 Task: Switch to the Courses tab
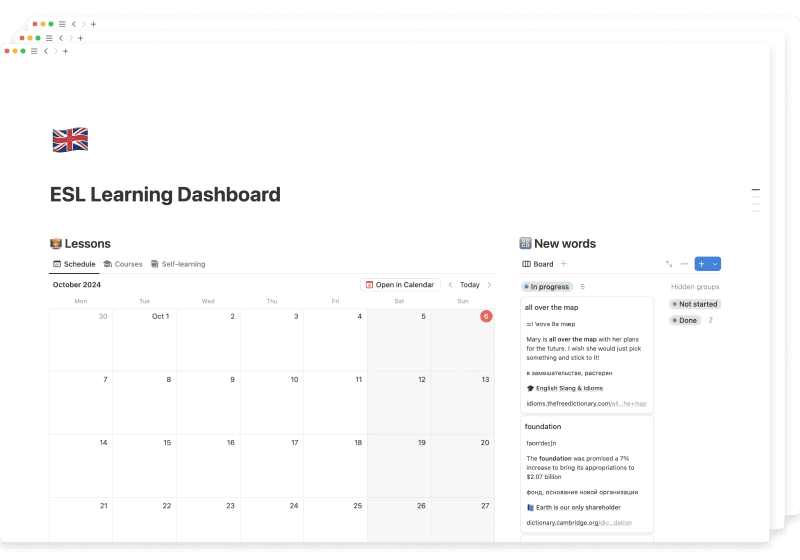pyautogui.click(x=122, y=264)
